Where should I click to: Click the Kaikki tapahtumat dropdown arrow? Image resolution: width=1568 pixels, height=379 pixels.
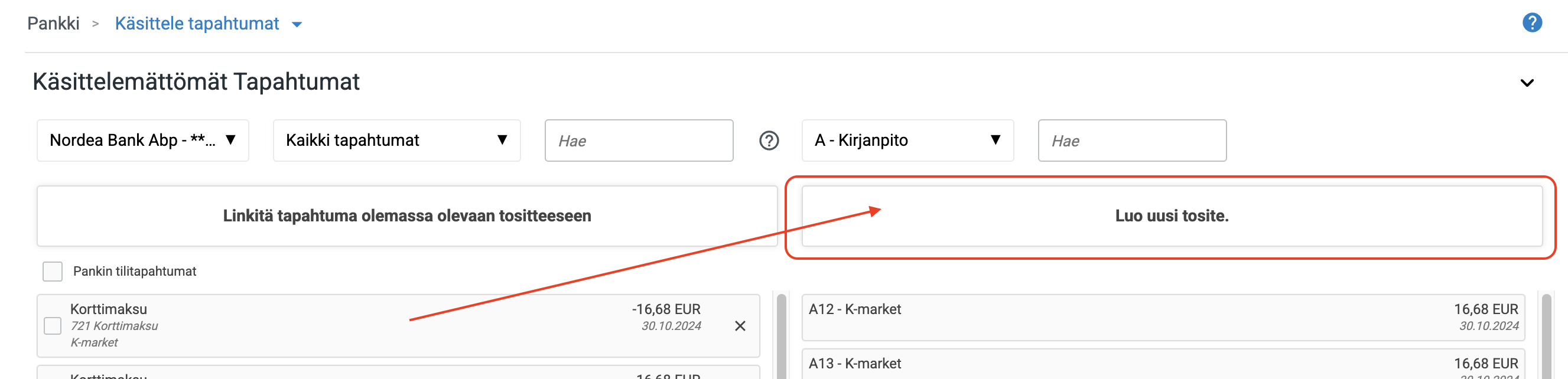502,141
